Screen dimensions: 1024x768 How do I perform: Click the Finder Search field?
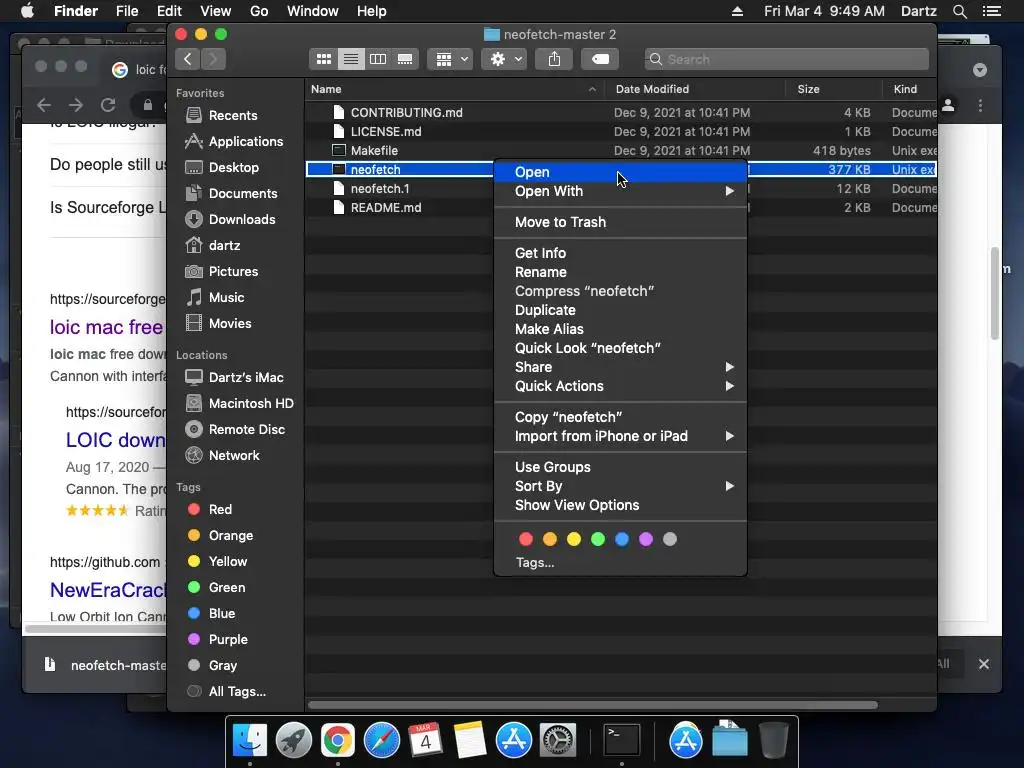pos(786,59)
